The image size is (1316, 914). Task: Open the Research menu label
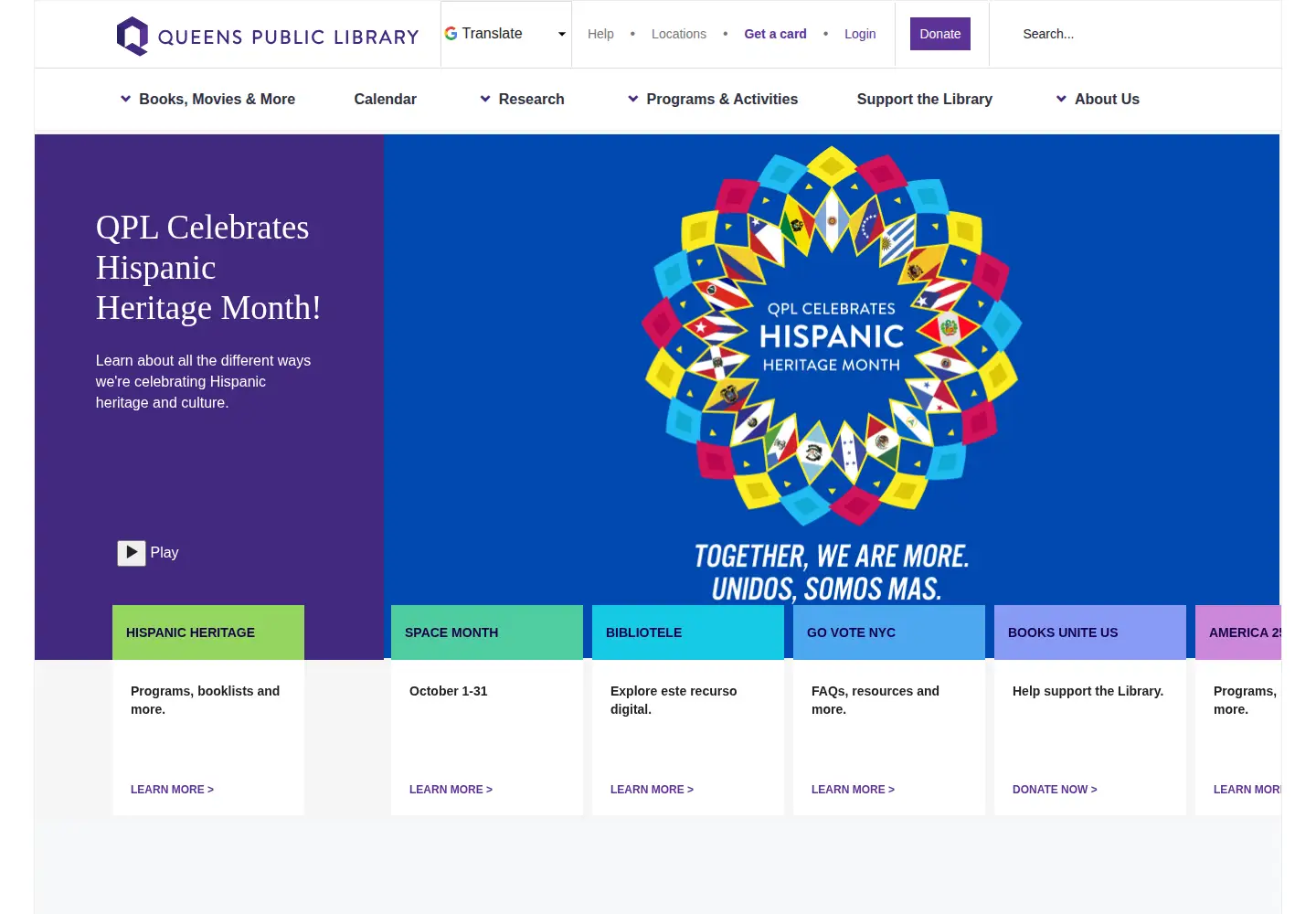coord(531,99)
